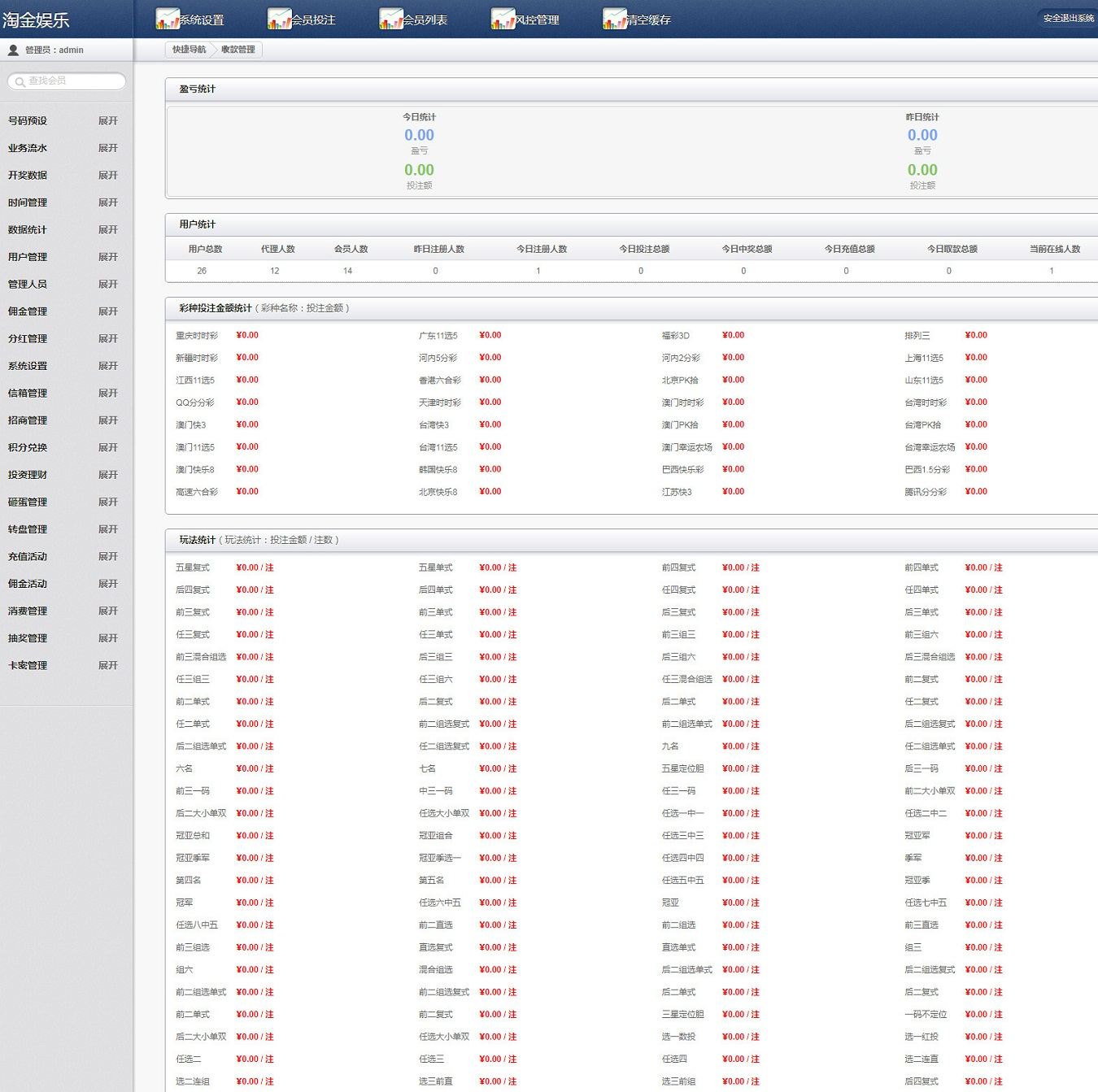The width and height of the screenshot is (1098, 1092).
Task: Expand the 卡密管理 section
Action: pyautogui.click(x=107, y=666)
